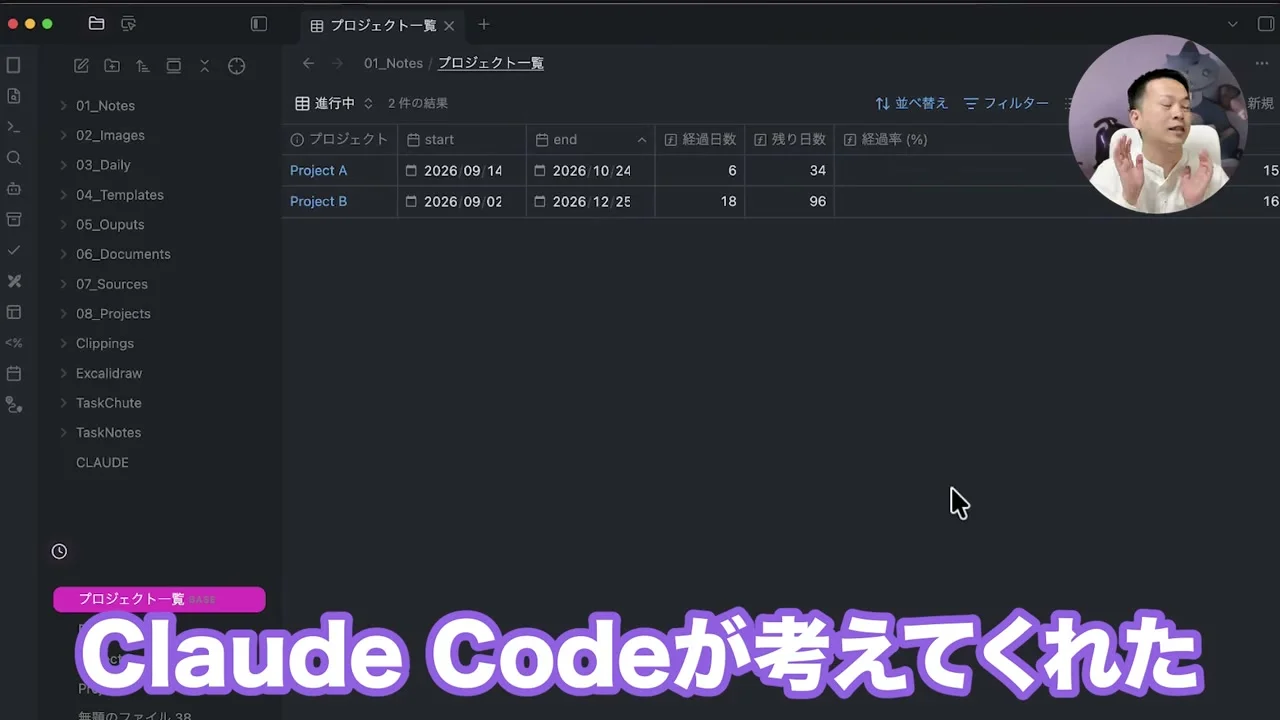Click the reveal active file target icon
1280x720 pixels.
pos(236,66)
